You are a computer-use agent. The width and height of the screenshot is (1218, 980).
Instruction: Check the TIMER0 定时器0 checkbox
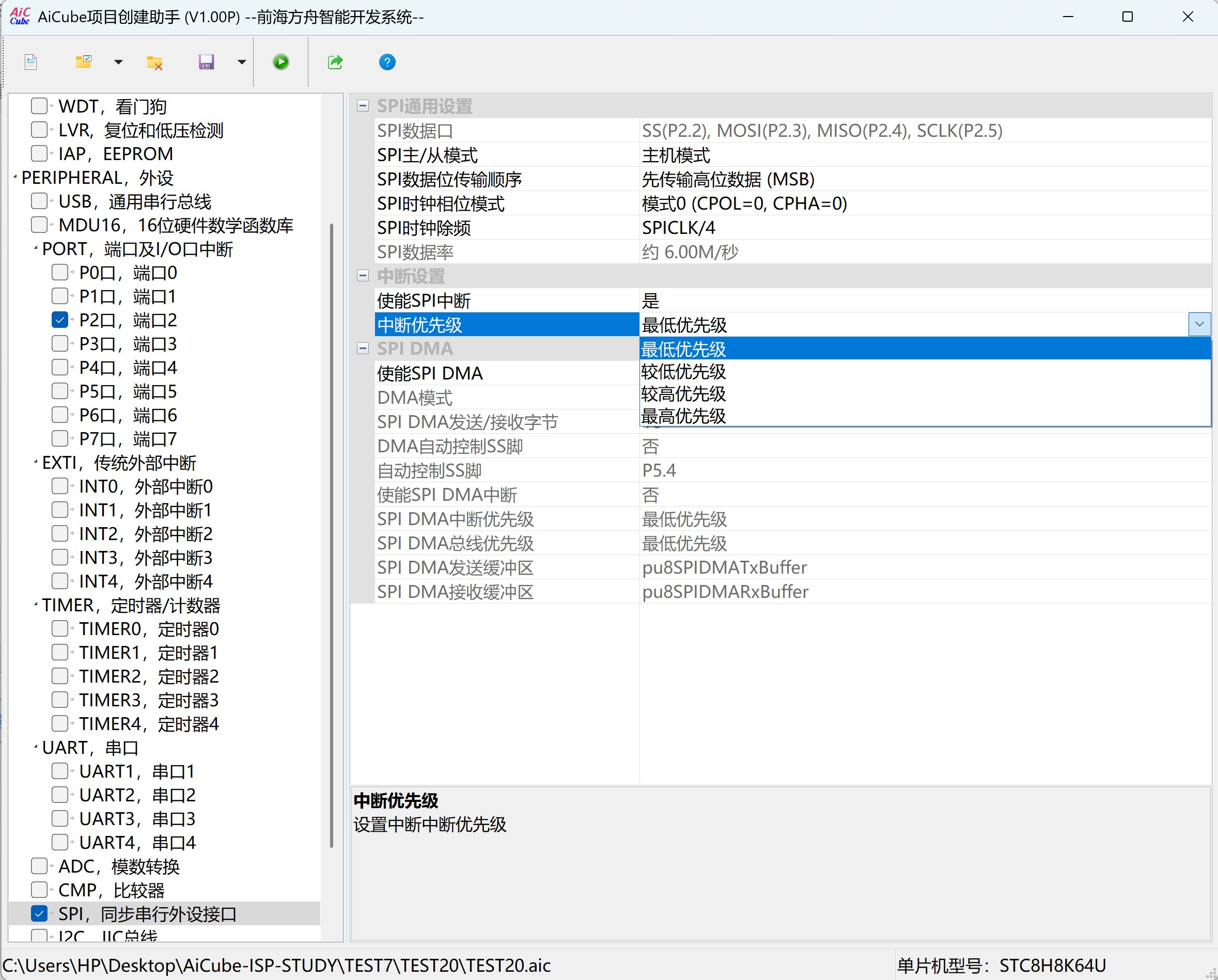pos(60,628)
